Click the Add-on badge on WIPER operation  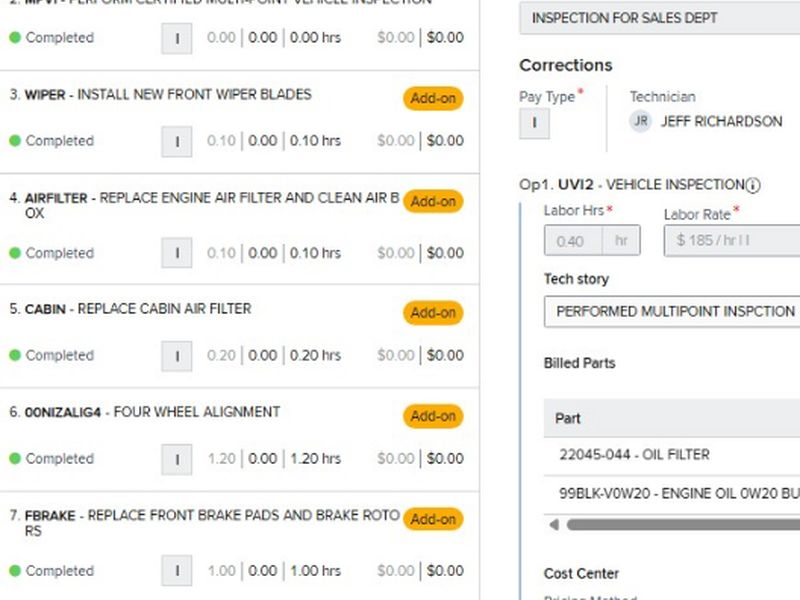coord(433,98)
